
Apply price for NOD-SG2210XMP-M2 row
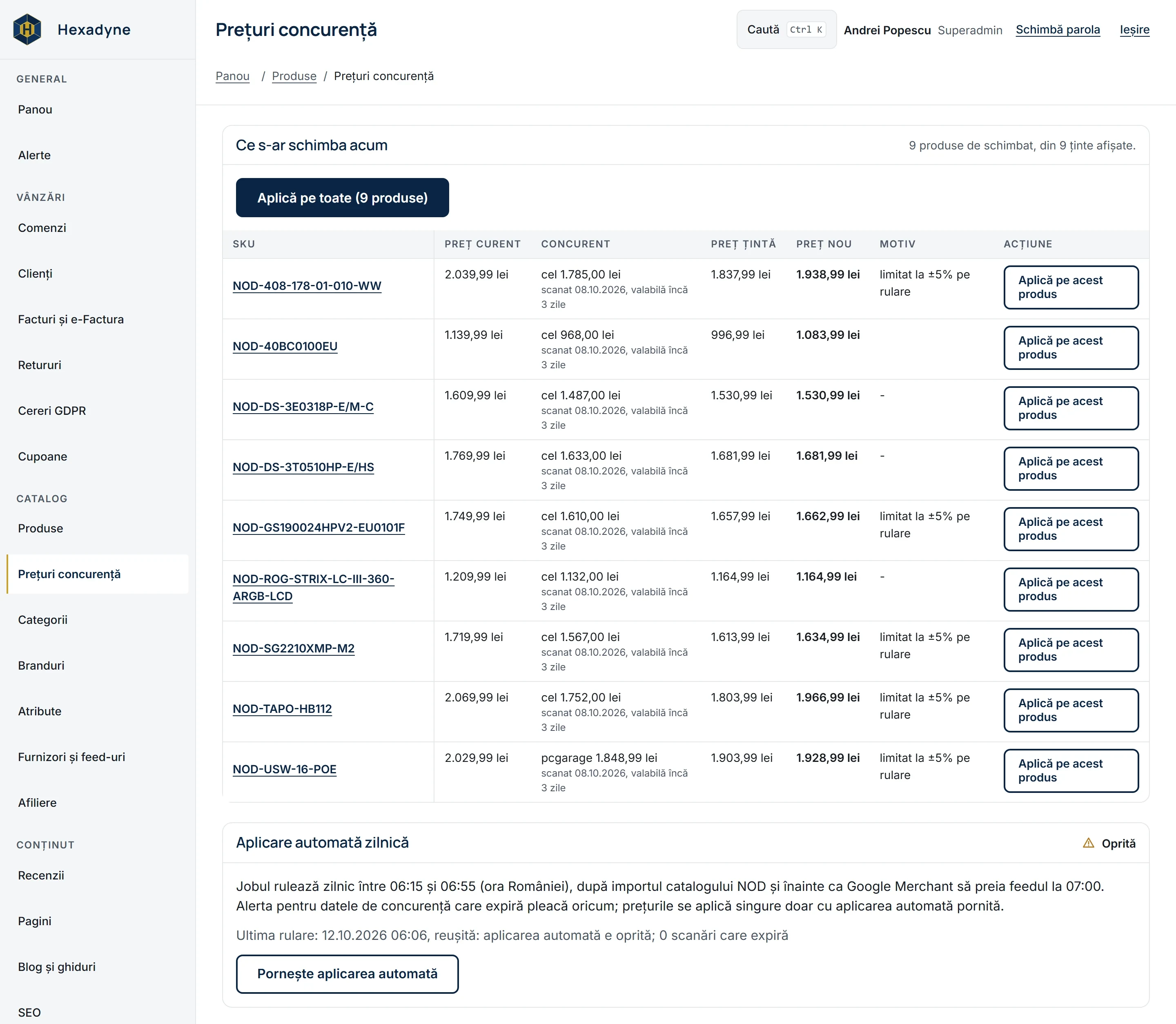pos(1071,650)
